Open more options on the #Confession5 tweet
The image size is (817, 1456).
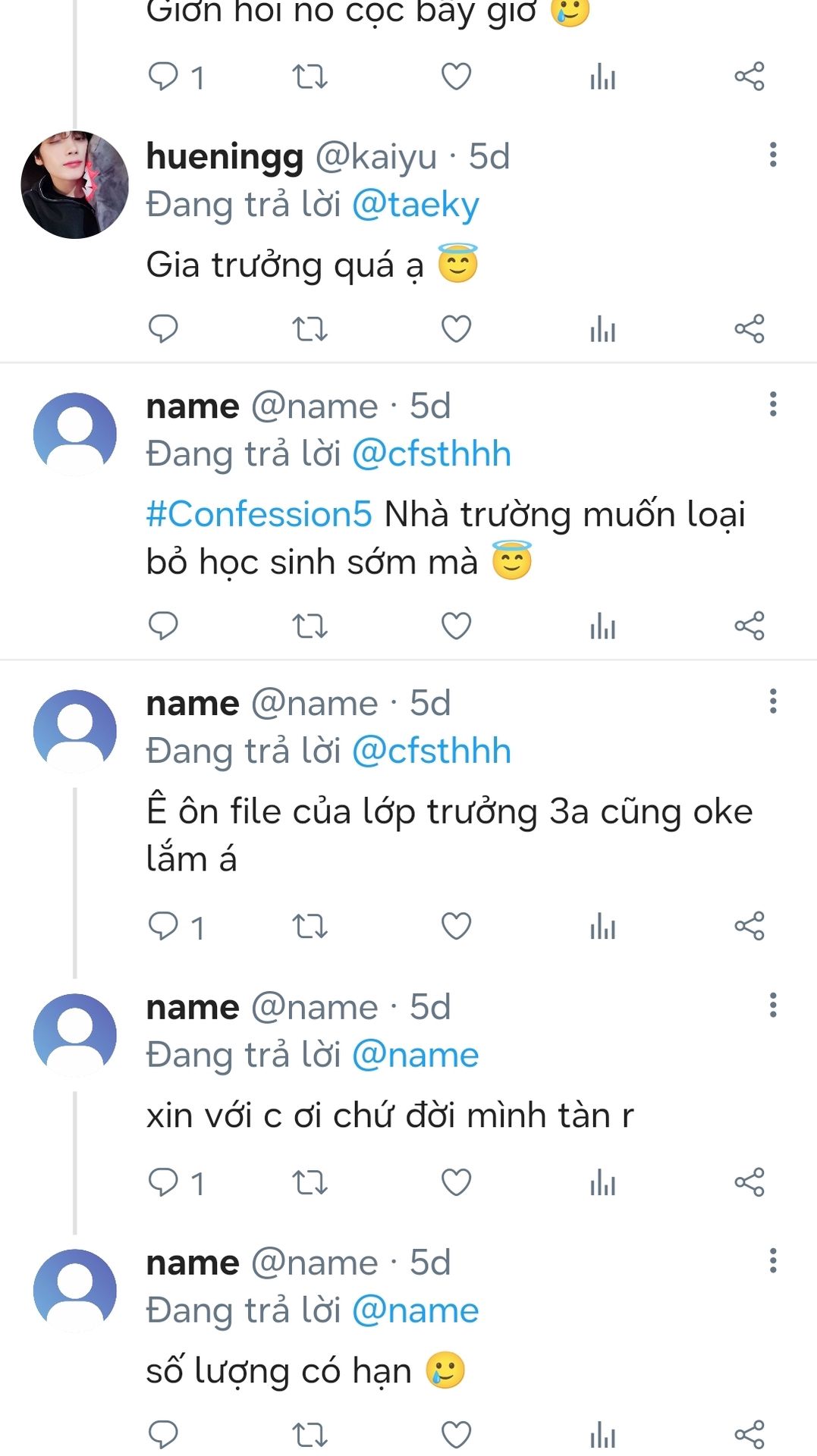772,404
